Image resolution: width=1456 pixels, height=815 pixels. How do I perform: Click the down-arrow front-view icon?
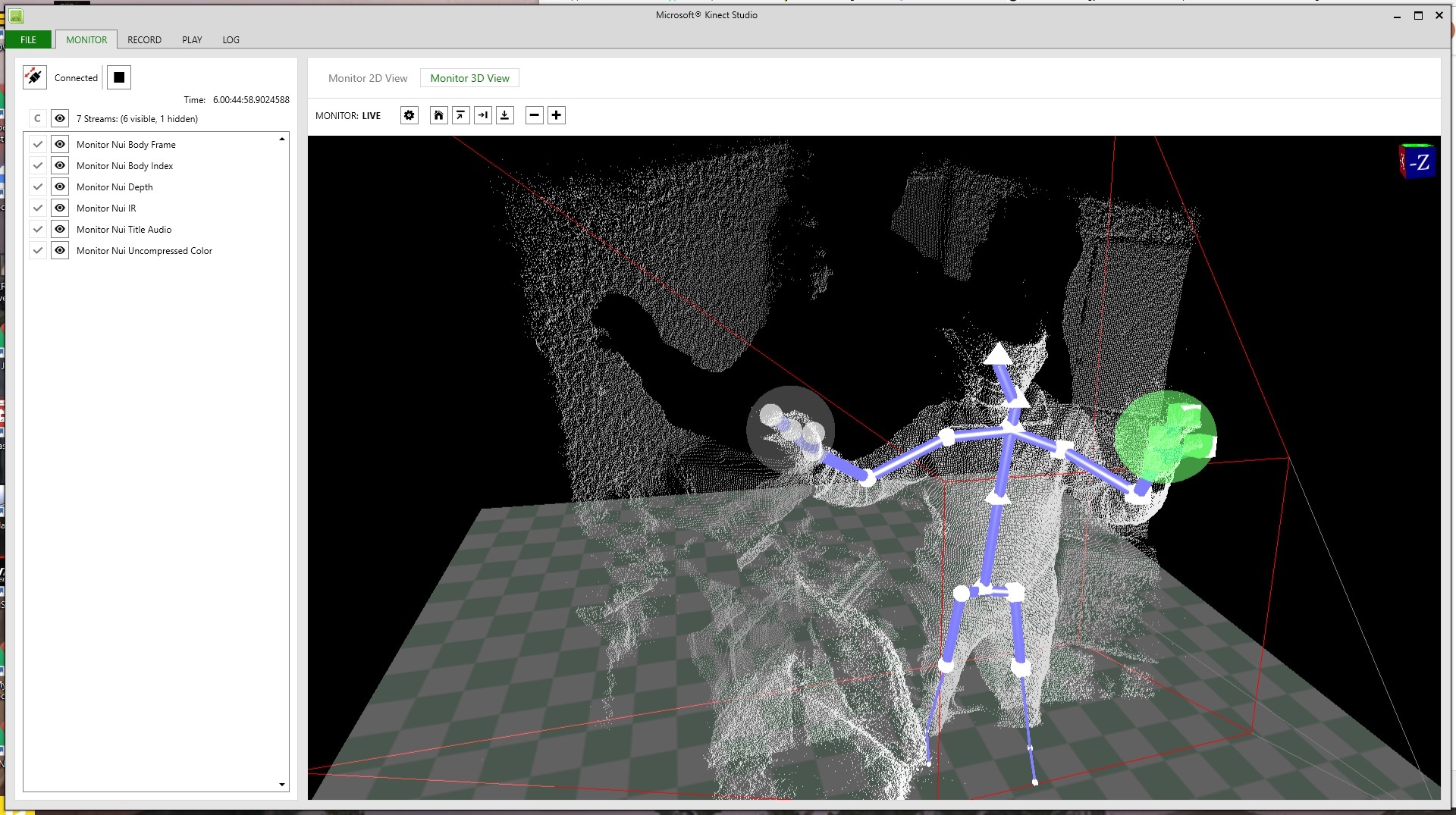point(505,115)
